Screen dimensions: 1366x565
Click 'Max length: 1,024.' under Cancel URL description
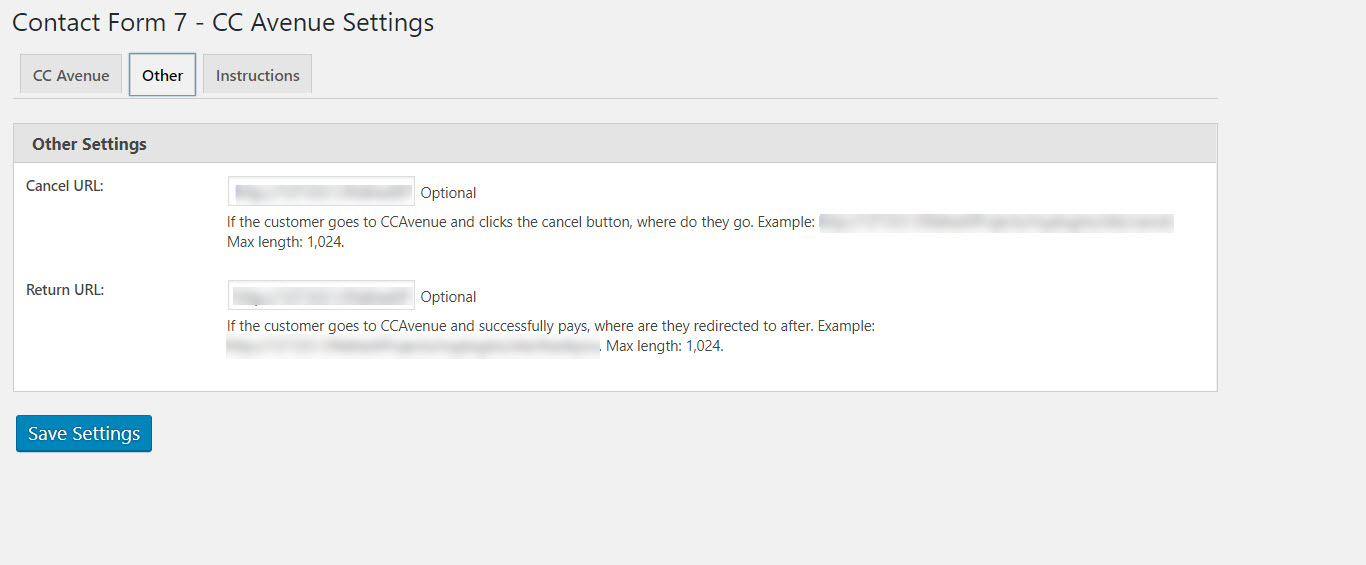(286, 242)
